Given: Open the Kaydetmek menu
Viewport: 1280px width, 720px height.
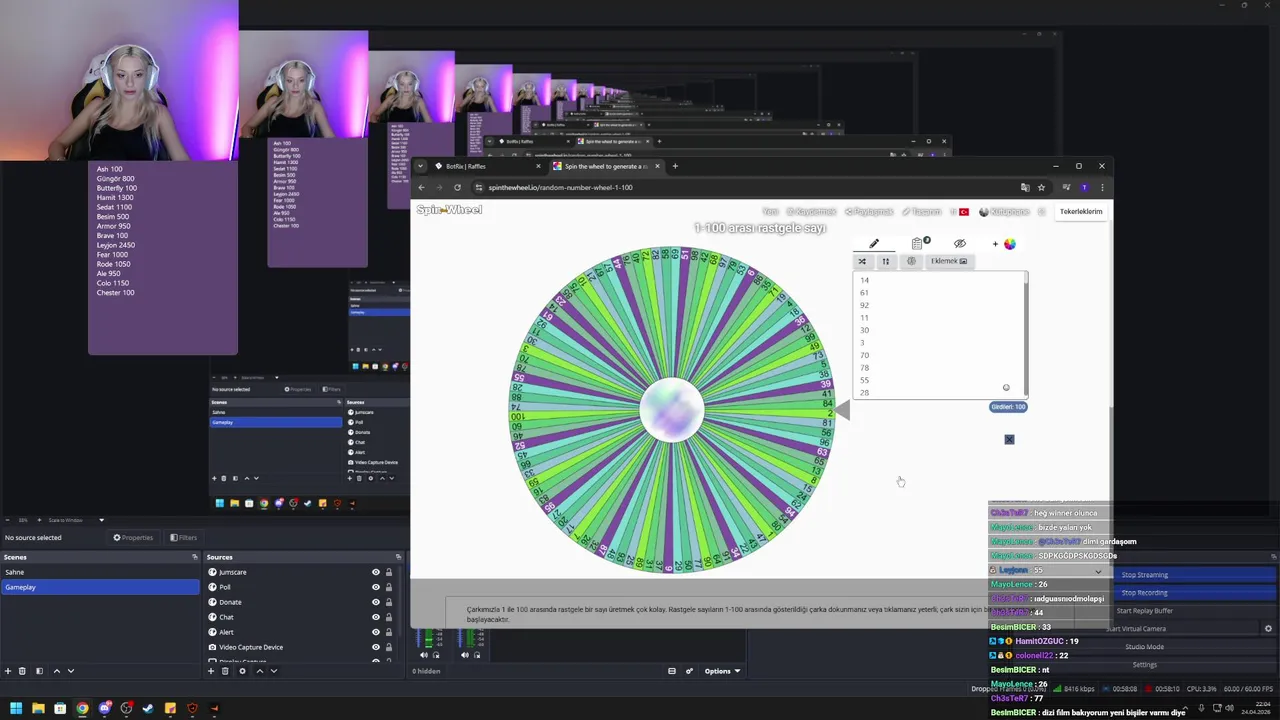Looking at the screenshot, I should coord(811,212).
